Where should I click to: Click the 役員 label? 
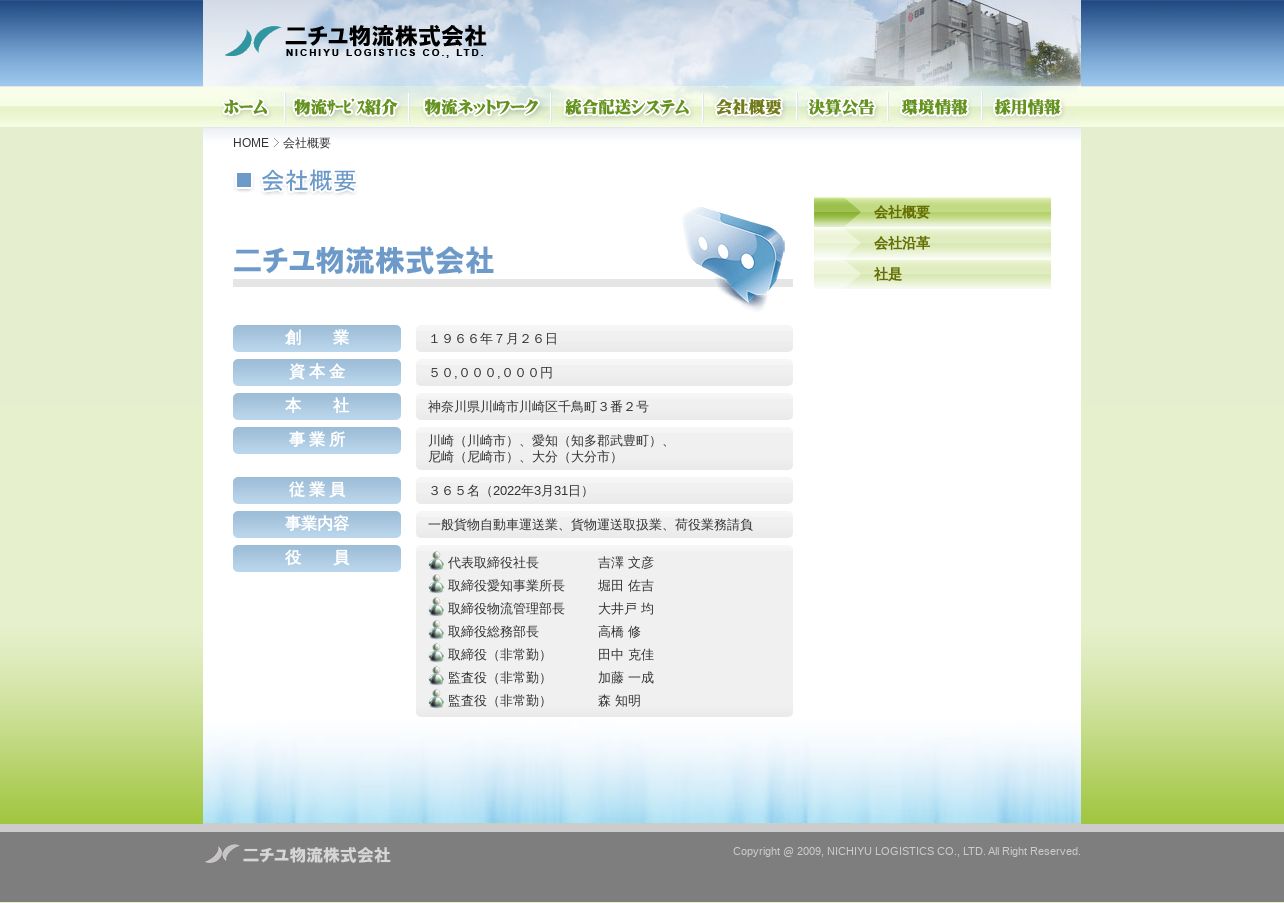317,558
